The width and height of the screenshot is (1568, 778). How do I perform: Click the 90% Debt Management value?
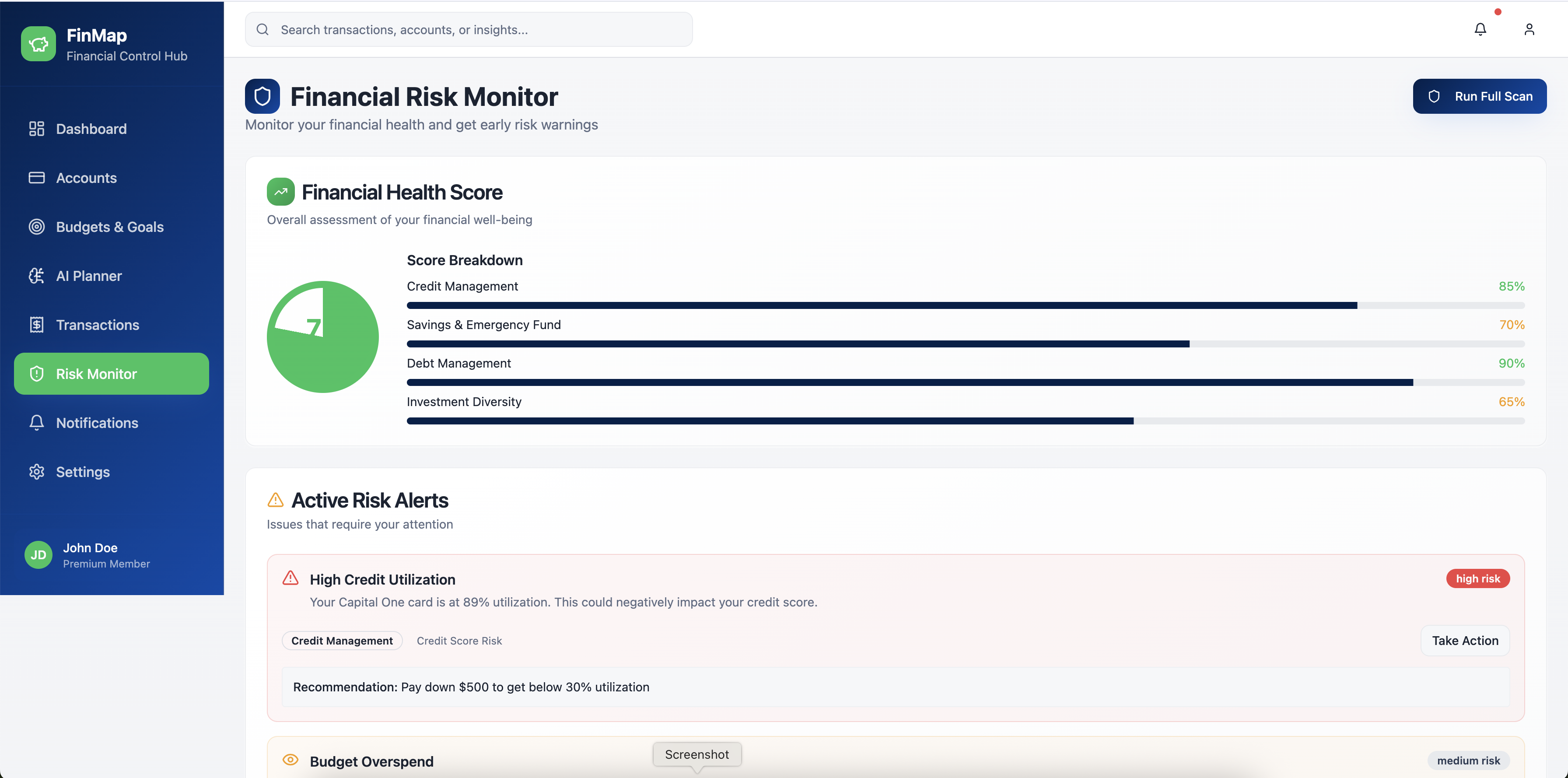point(1512,363)
